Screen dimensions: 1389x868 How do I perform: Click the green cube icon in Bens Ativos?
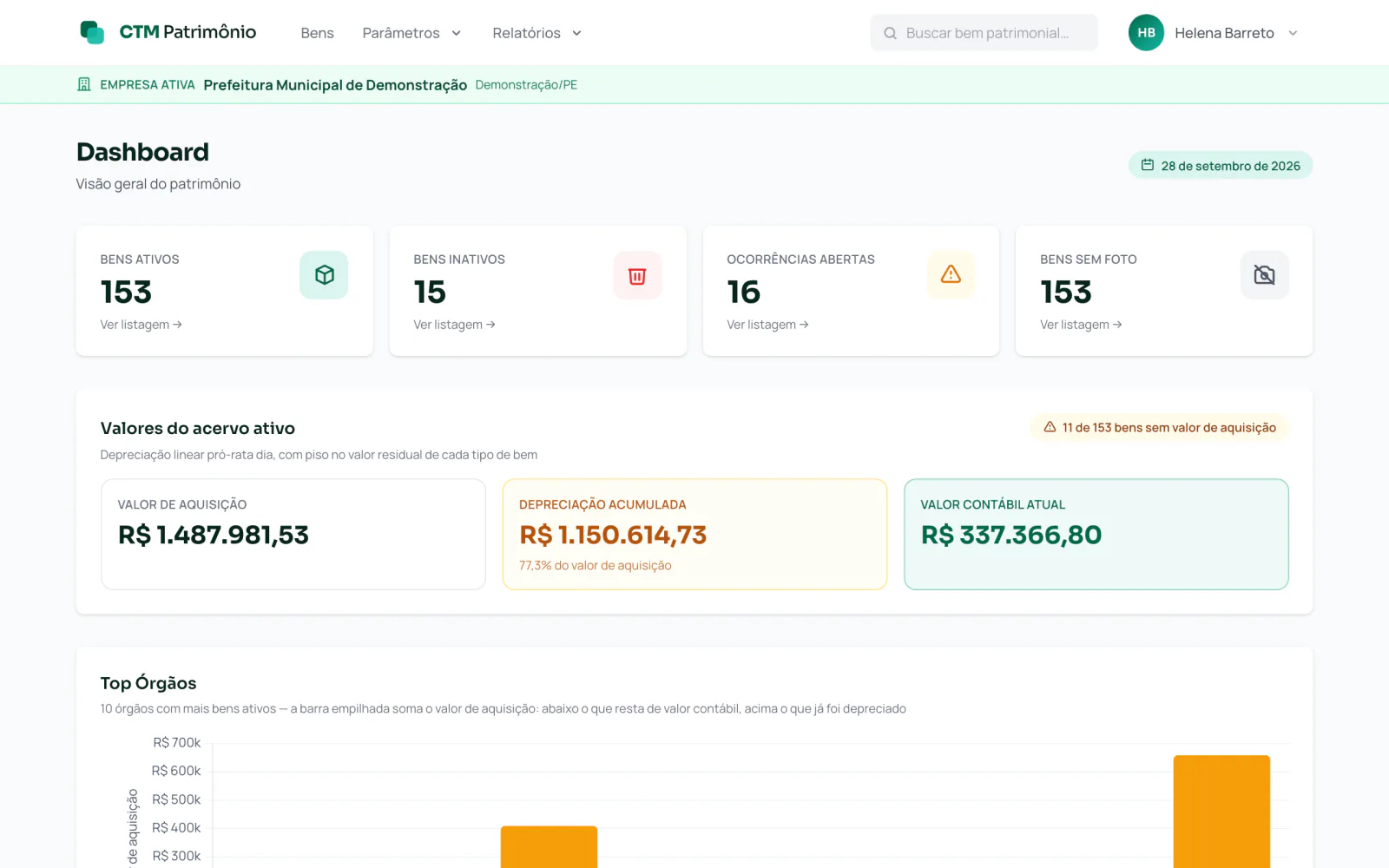324,275
